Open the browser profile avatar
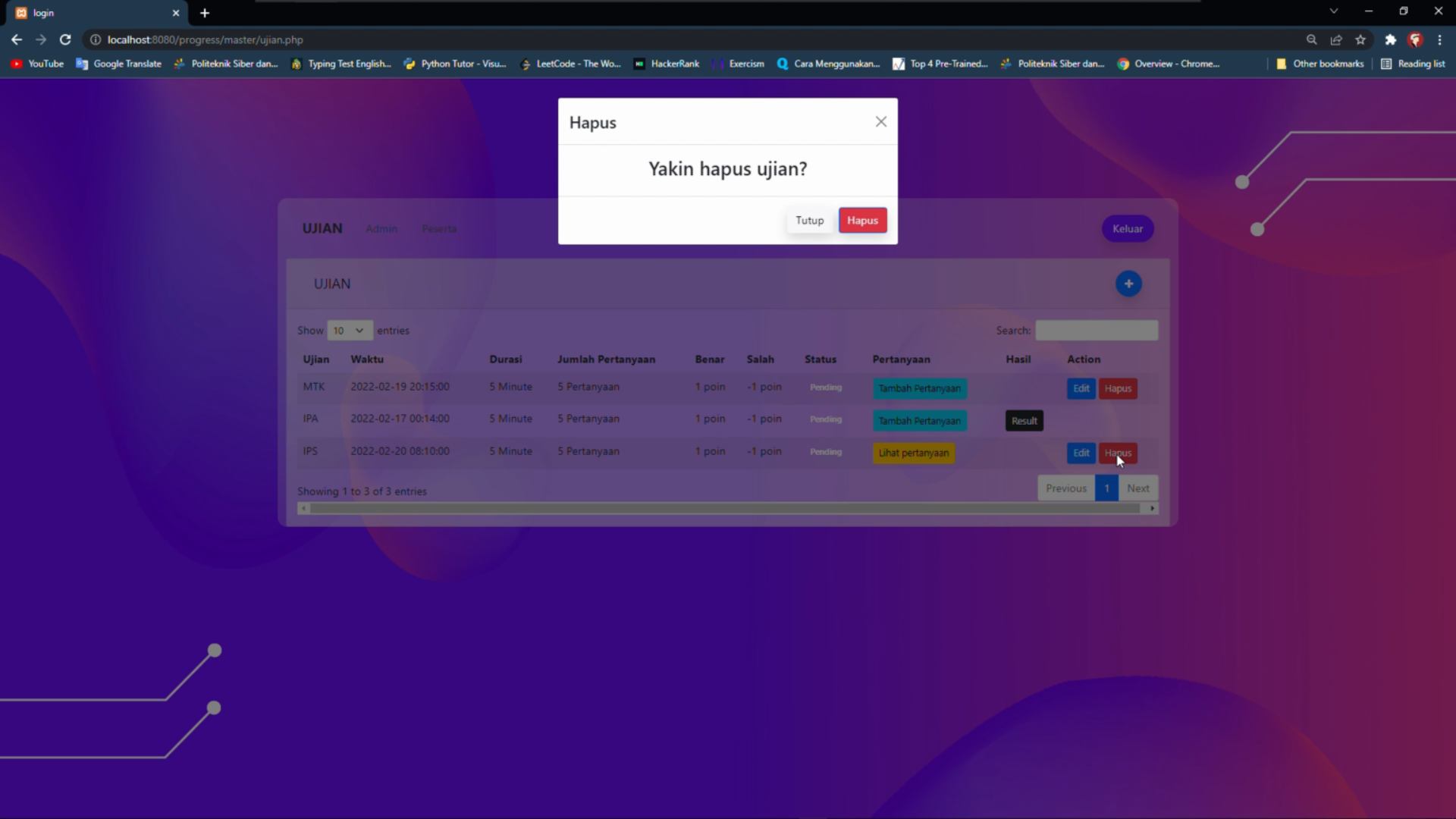The height and width of the screenshot is (819, 1456). tap(1415, 39)
